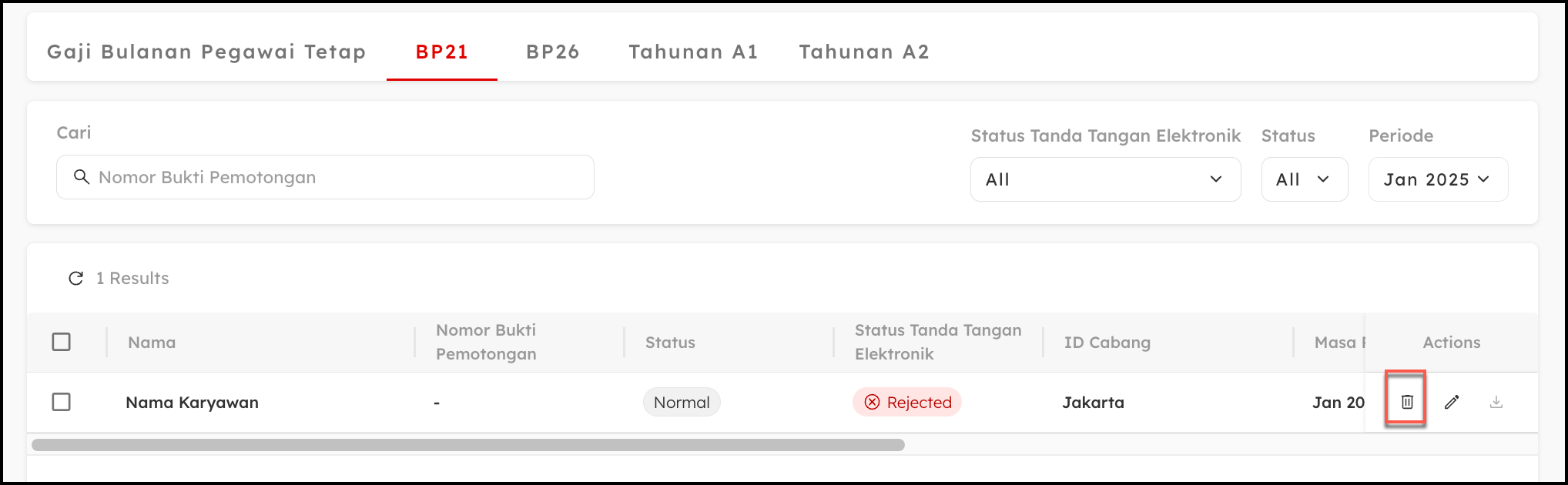1568x485 pixels.
Task: Click the horizontal table scrollbar
Action: 468,445
